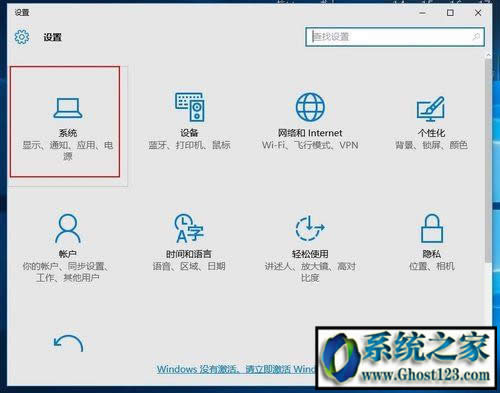Click the 系统 title label

click(x=68, y=133)
